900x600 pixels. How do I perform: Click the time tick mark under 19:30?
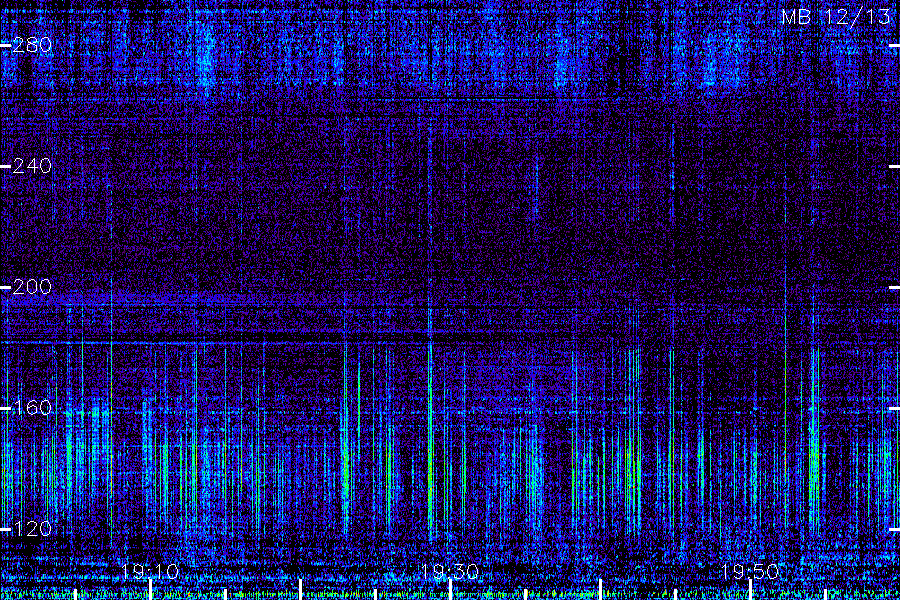click(x=451, y=590)
